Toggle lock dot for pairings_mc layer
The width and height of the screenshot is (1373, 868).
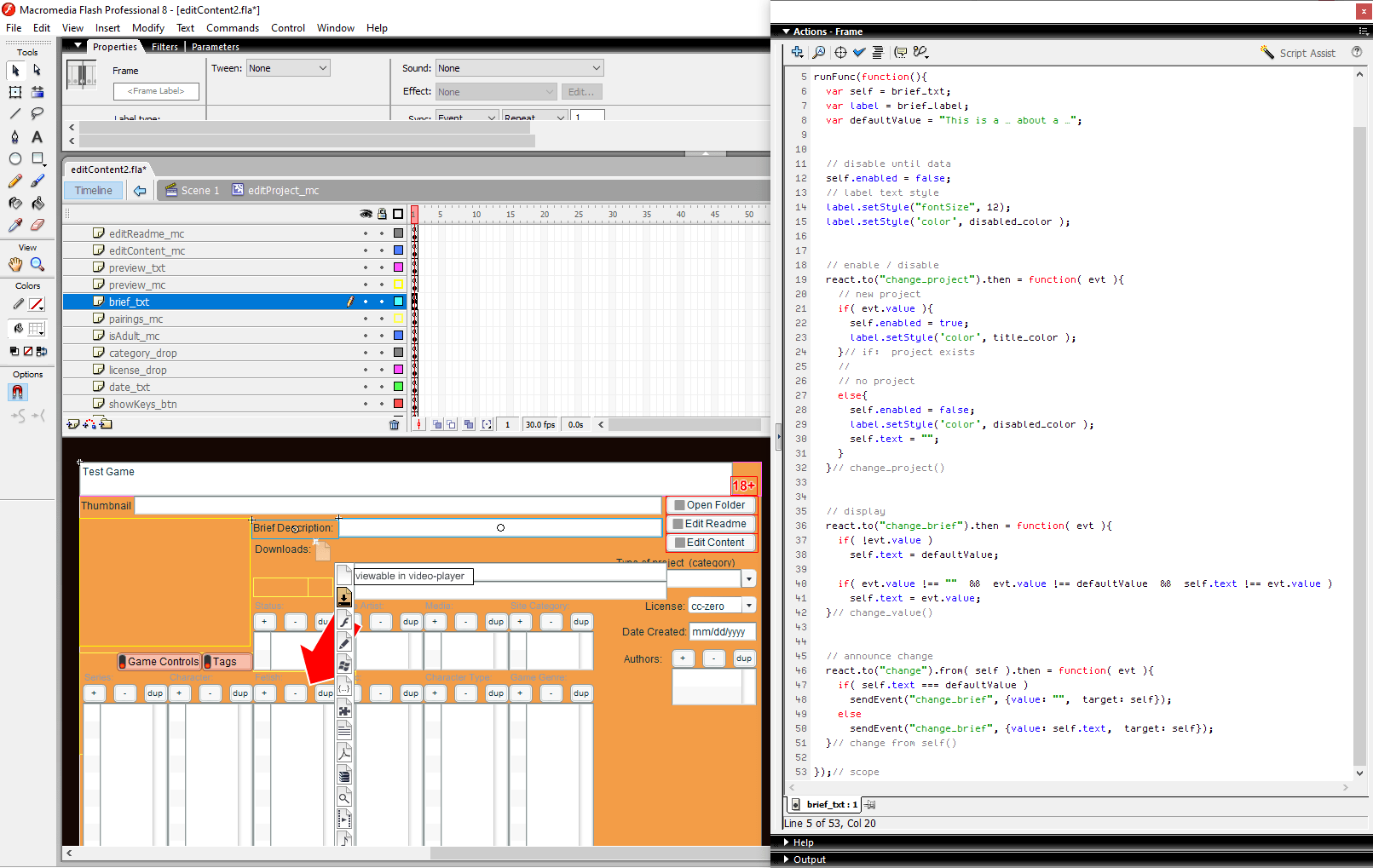pos(382,319)
